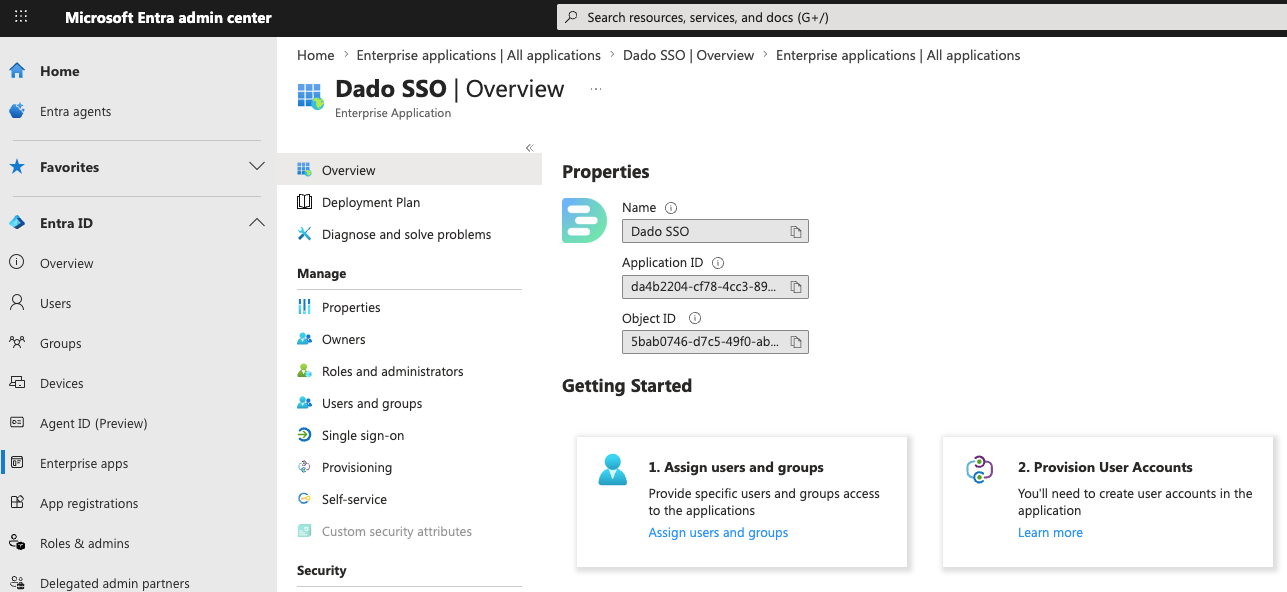The height and width of the screenshot is (592, 1287).
Task: Click the 2. Provision User Accounts title
Action: (x=1105, y=467)
